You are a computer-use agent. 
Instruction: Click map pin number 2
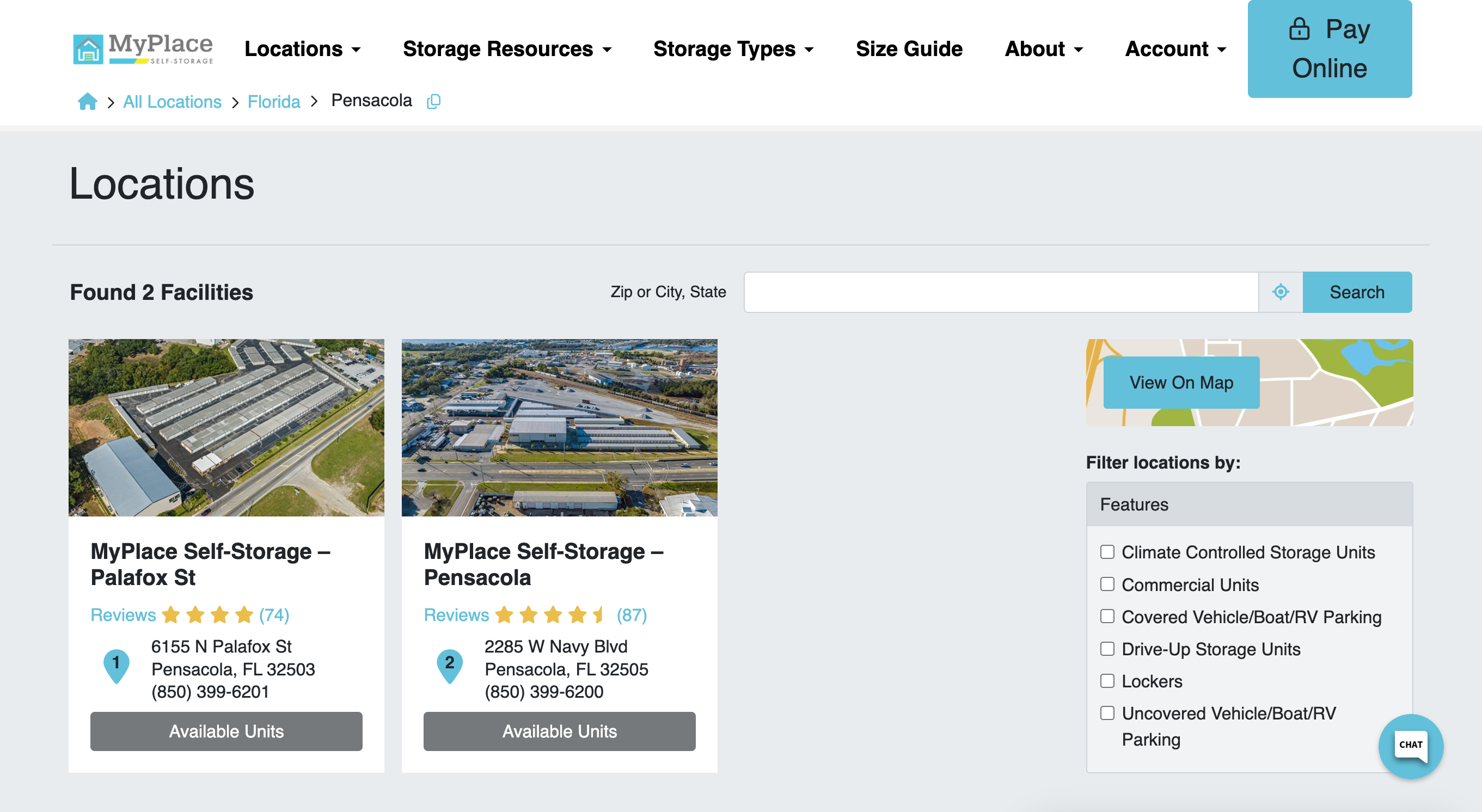[449, 665]
